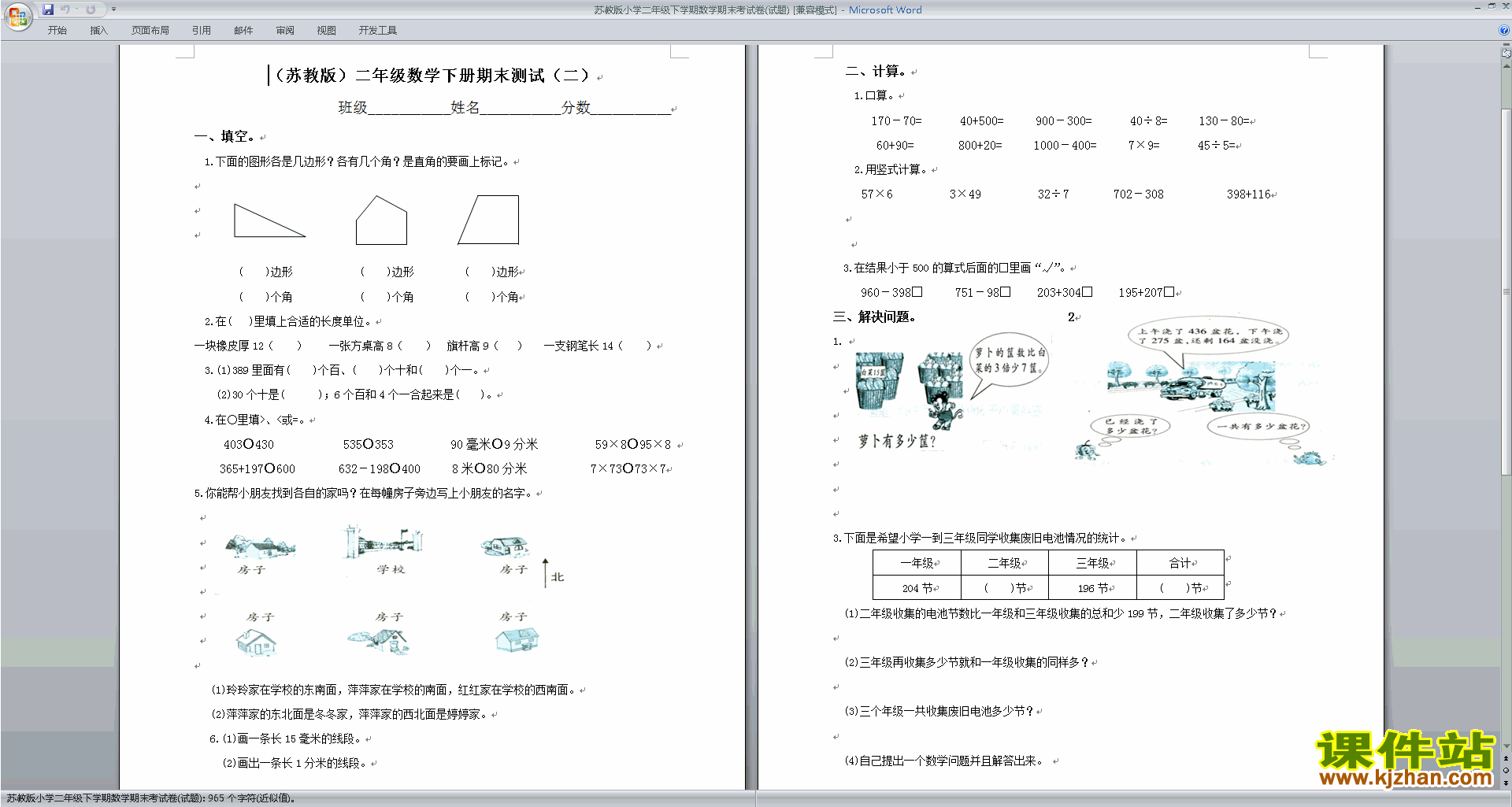Click the '三年级' table header cell
The height and width of the screenshot is (807, 1512).
[x=1093, y=563]
